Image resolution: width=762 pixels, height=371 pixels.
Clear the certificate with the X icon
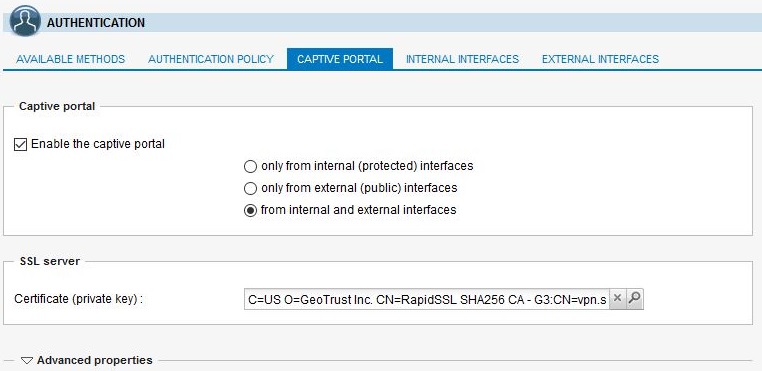pos(617,299)
